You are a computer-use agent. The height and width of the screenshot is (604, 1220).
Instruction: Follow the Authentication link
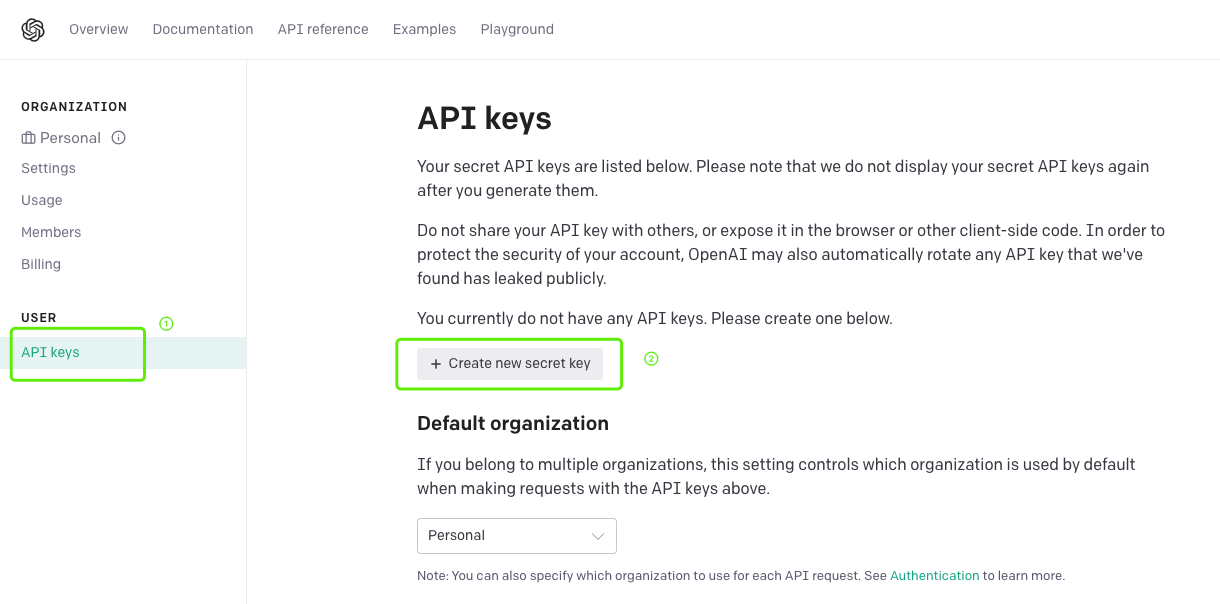point(935,576)
